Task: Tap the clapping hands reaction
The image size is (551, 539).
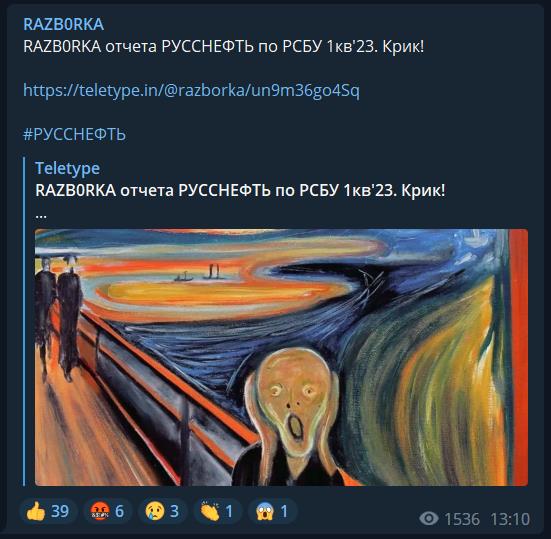Action: pos(217,511)
